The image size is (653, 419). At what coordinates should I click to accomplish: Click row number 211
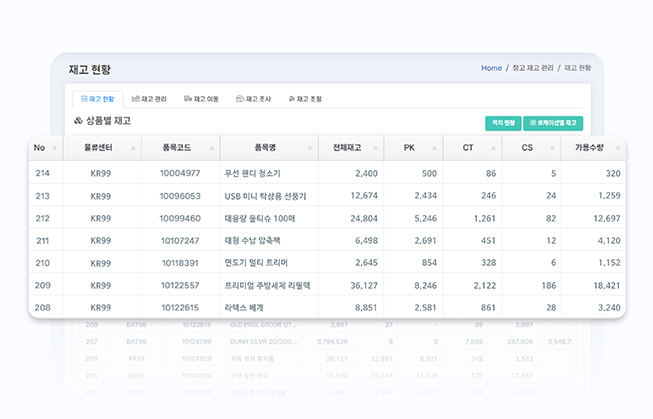(42, 241)
